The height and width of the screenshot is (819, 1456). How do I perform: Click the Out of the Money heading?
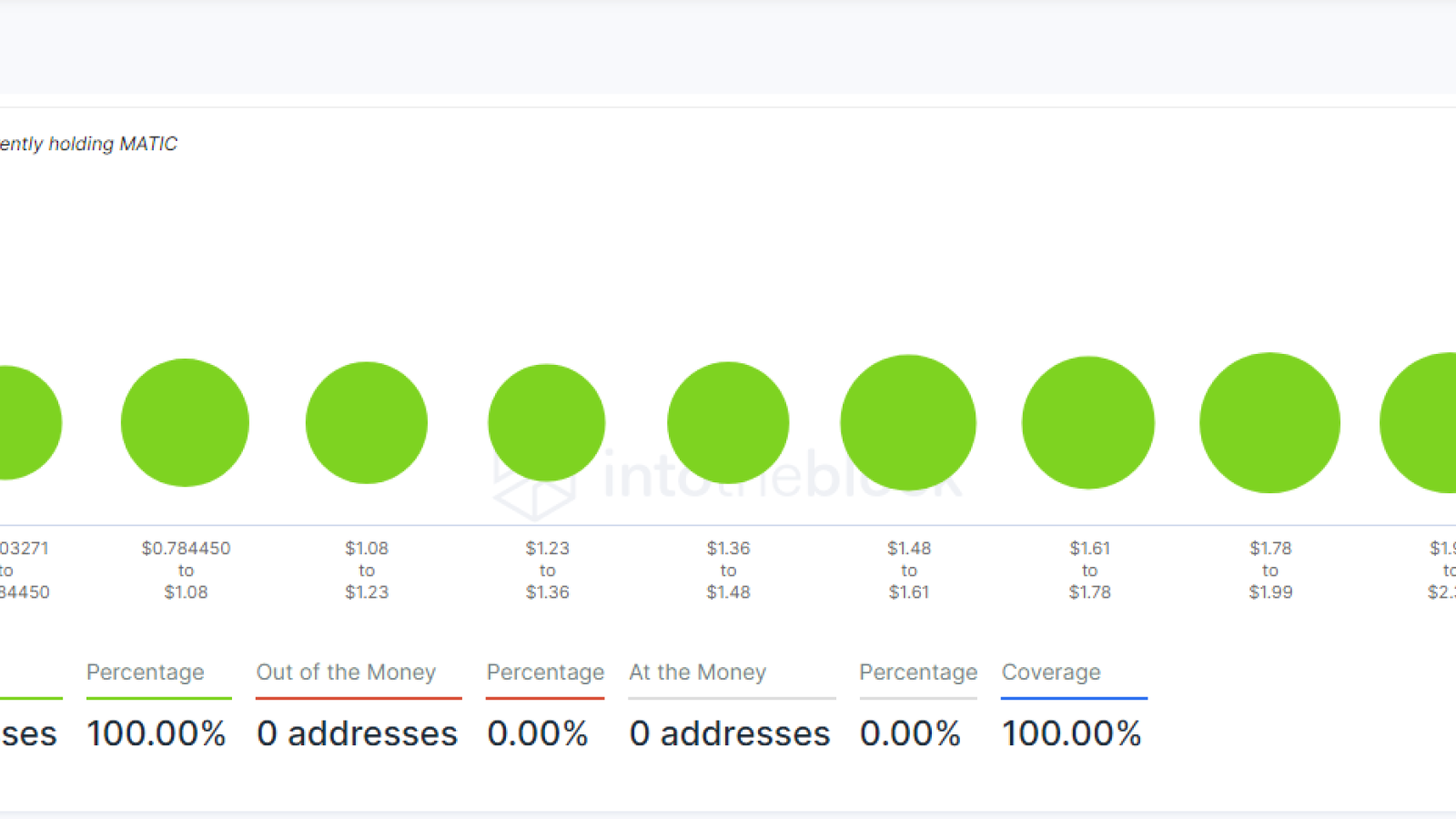[x=346, y=672]
